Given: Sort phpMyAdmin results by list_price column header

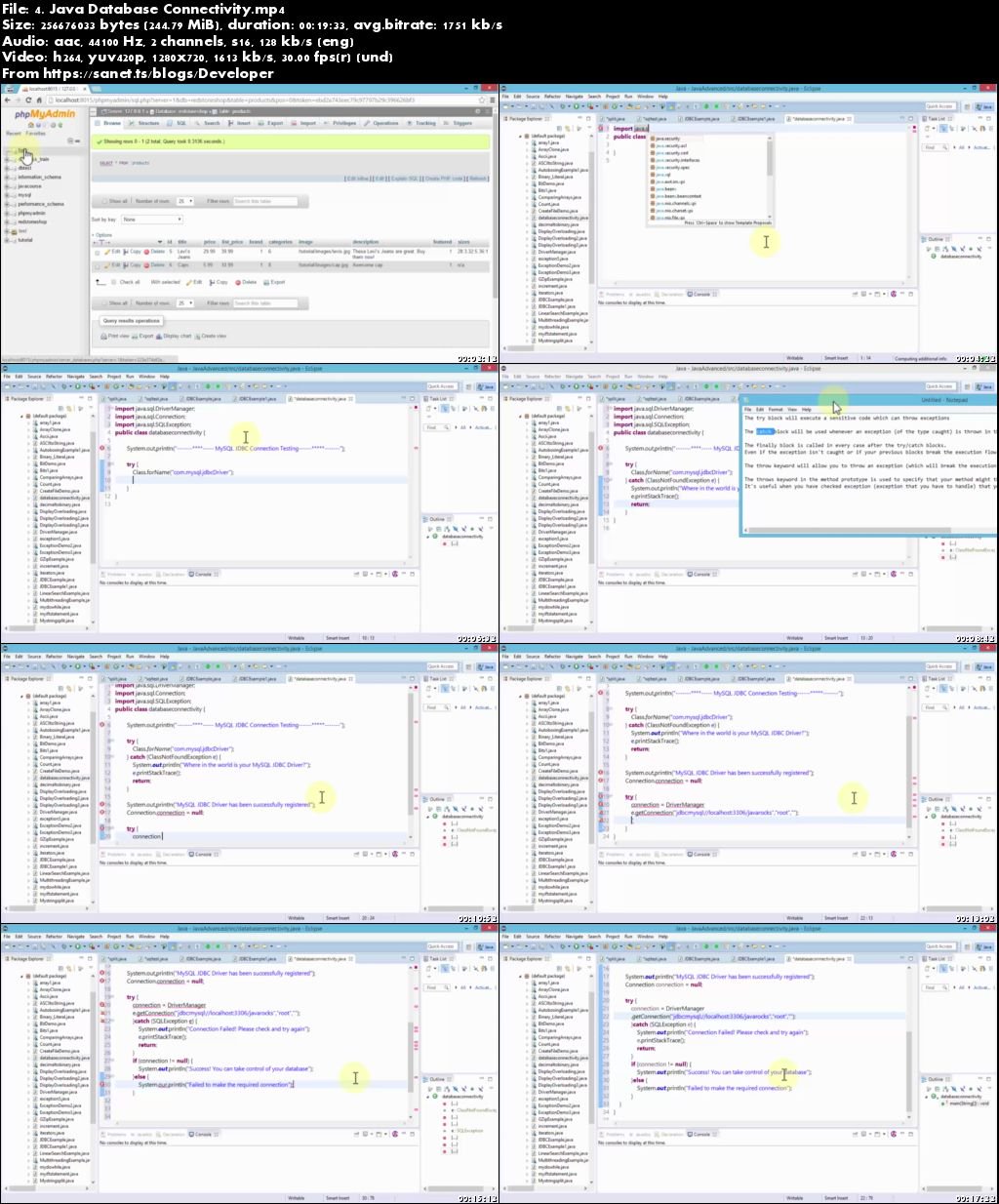Looking at the screenshot, I should [x=232, y=242].
